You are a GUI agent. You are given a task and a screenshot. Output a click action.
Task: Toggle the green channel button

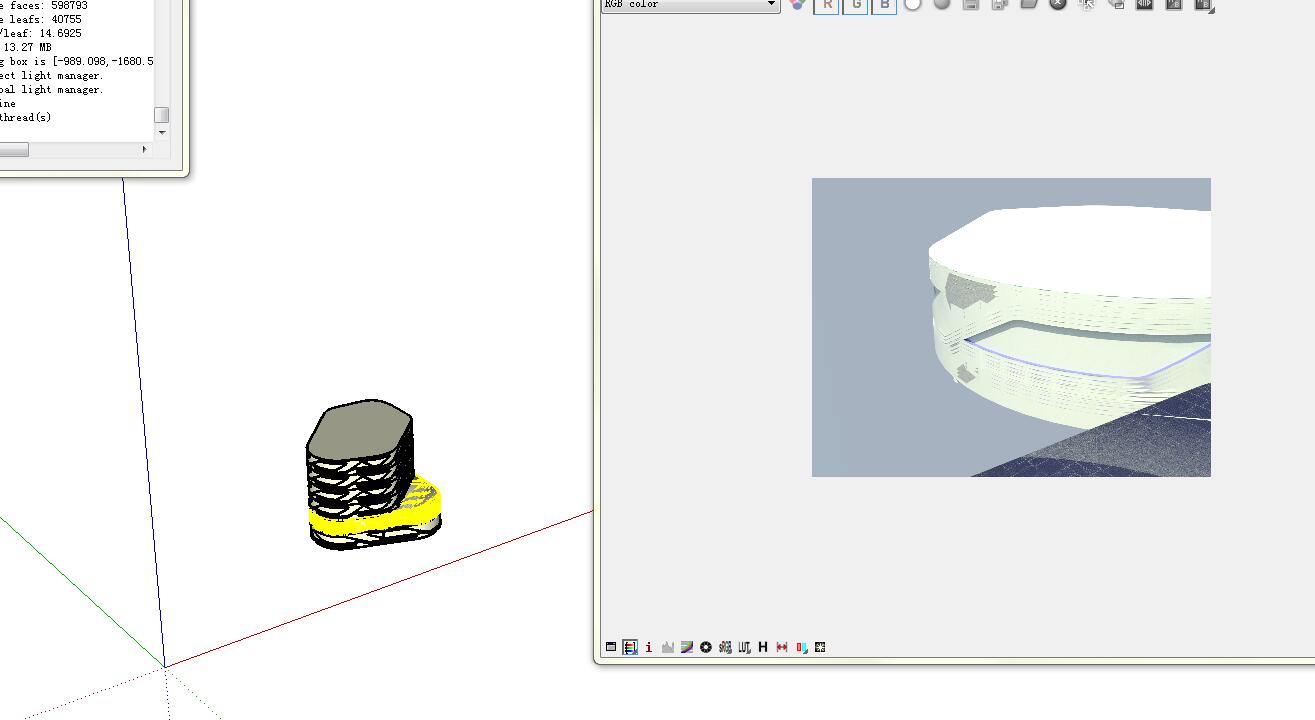(x=856, y=5)
